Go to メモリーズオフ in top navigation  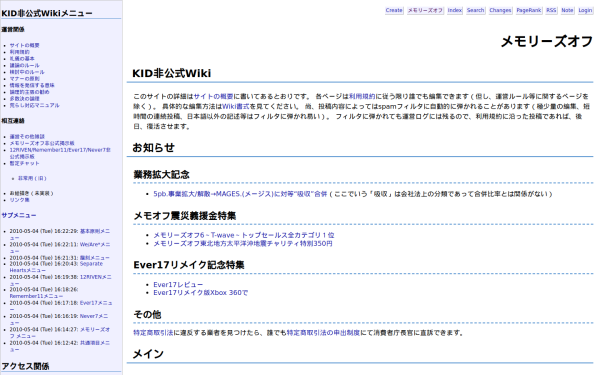click(425, 10)
